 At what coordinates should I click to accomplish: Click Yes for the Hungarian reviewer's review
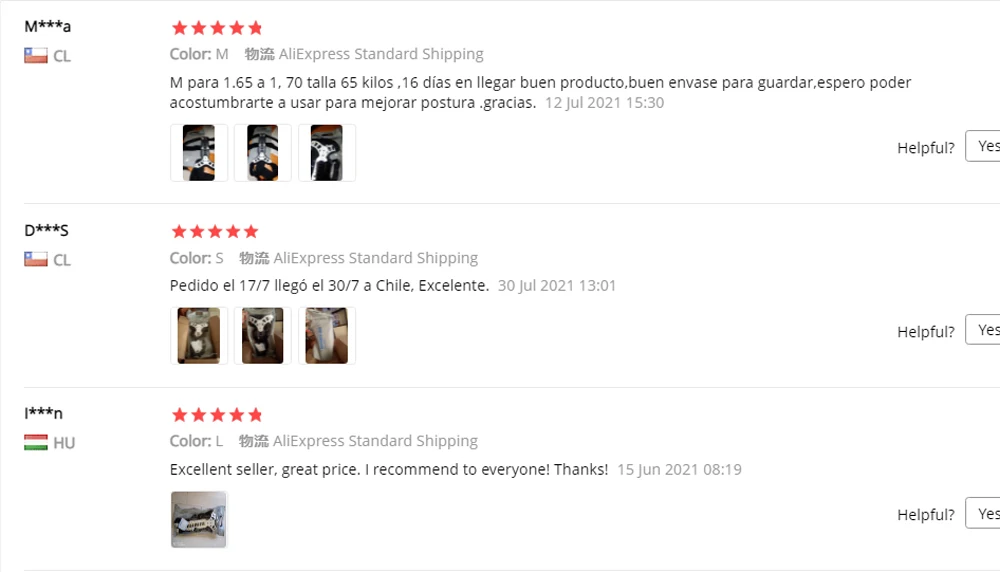coord(983,513)
